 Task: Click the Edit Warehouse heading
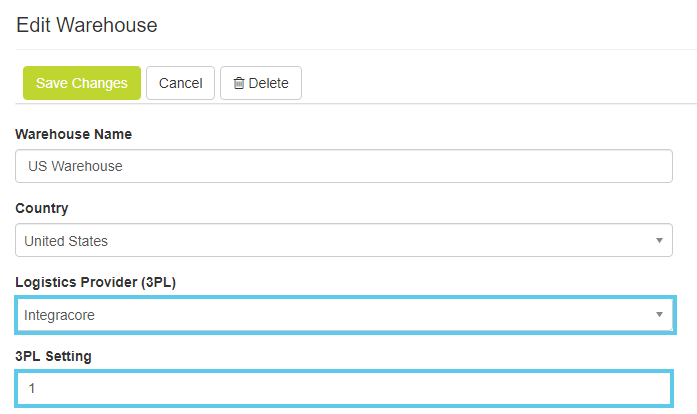pyautogui.click(x=87, y=25)
